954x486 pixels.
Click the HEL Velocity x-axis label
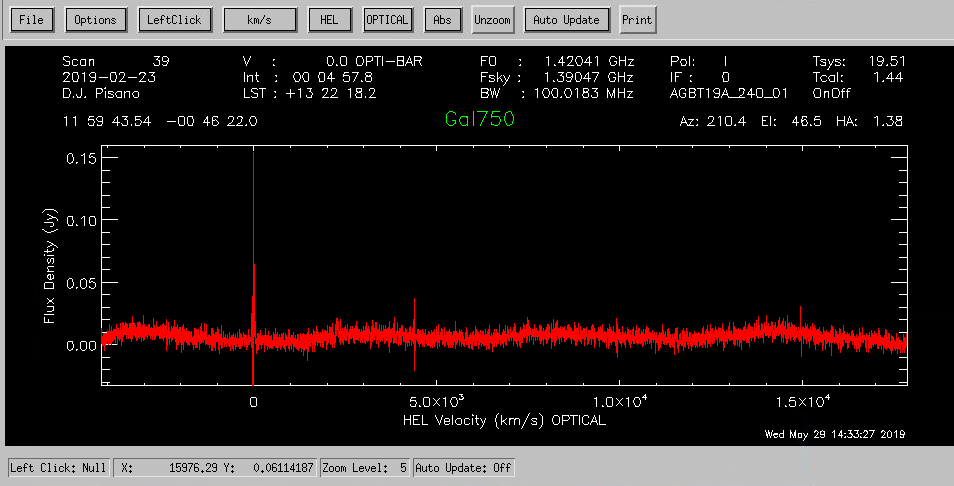pyautogui.click(x=504, y=421)
